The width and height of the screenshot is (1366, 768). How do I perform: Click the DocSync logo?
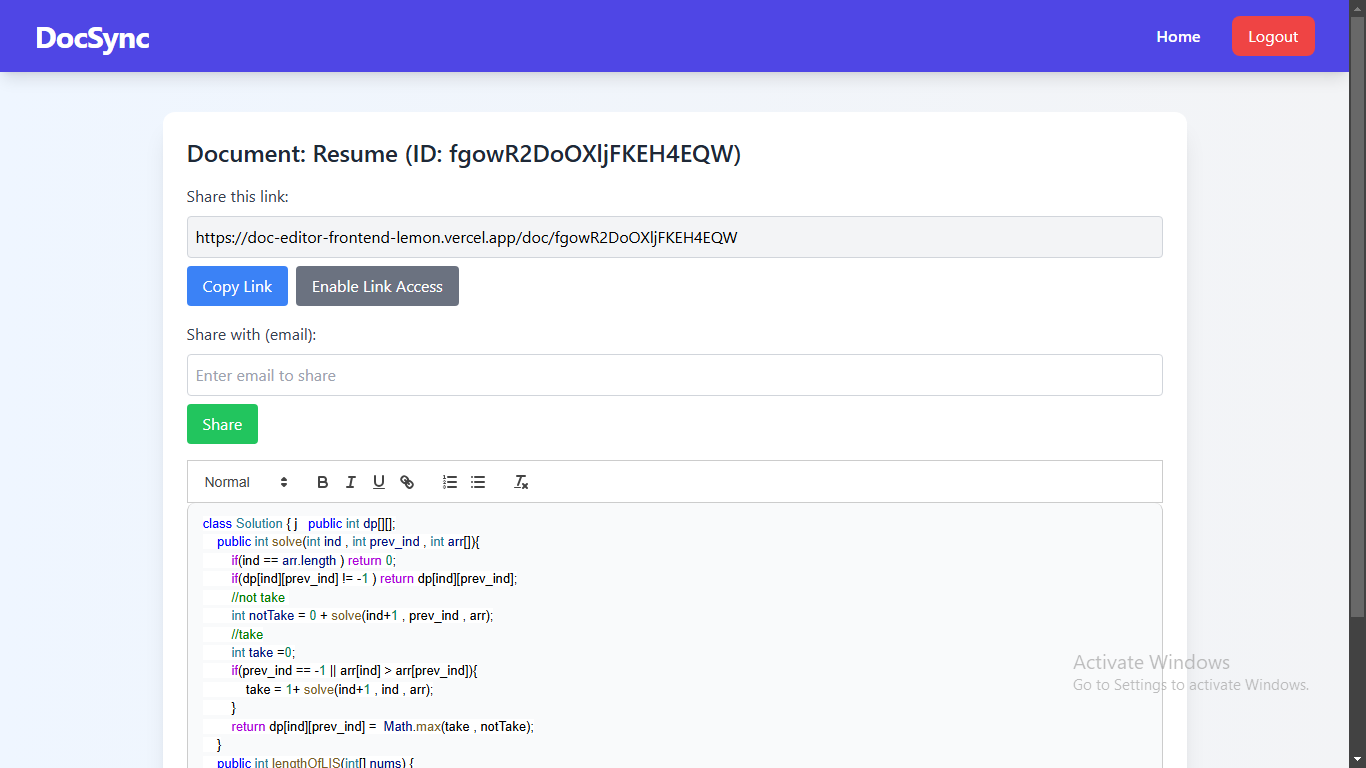(x=93, y=38)
